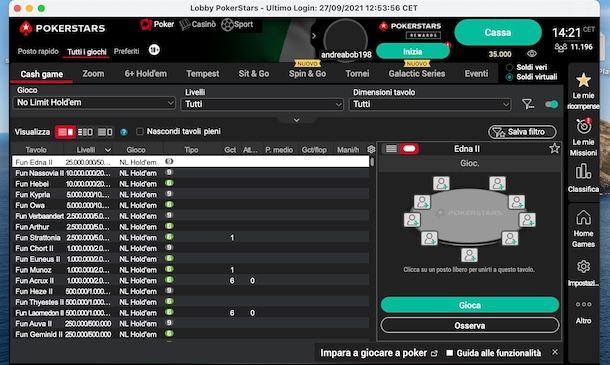Viewport: 610px width, 365px height.
Task: Click the Osserva button
Action: pyautogui.click(x=470, y=326)
